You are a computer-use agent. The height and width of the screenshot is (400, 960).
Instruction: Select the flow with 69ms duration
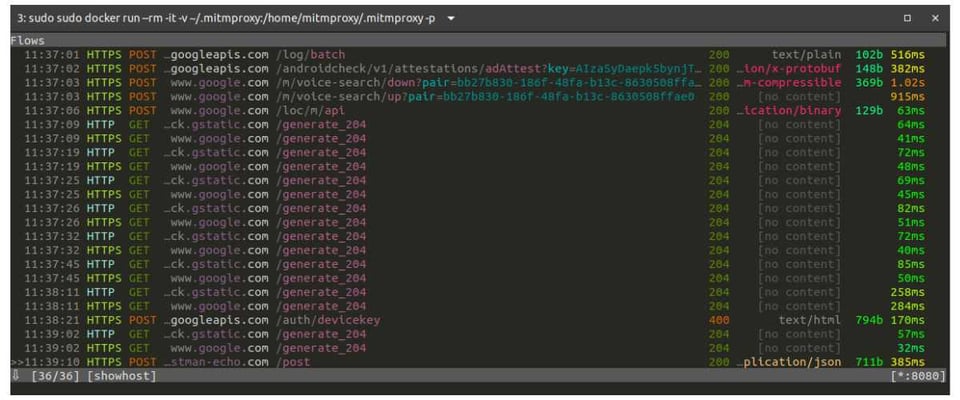tap(479, 180)
